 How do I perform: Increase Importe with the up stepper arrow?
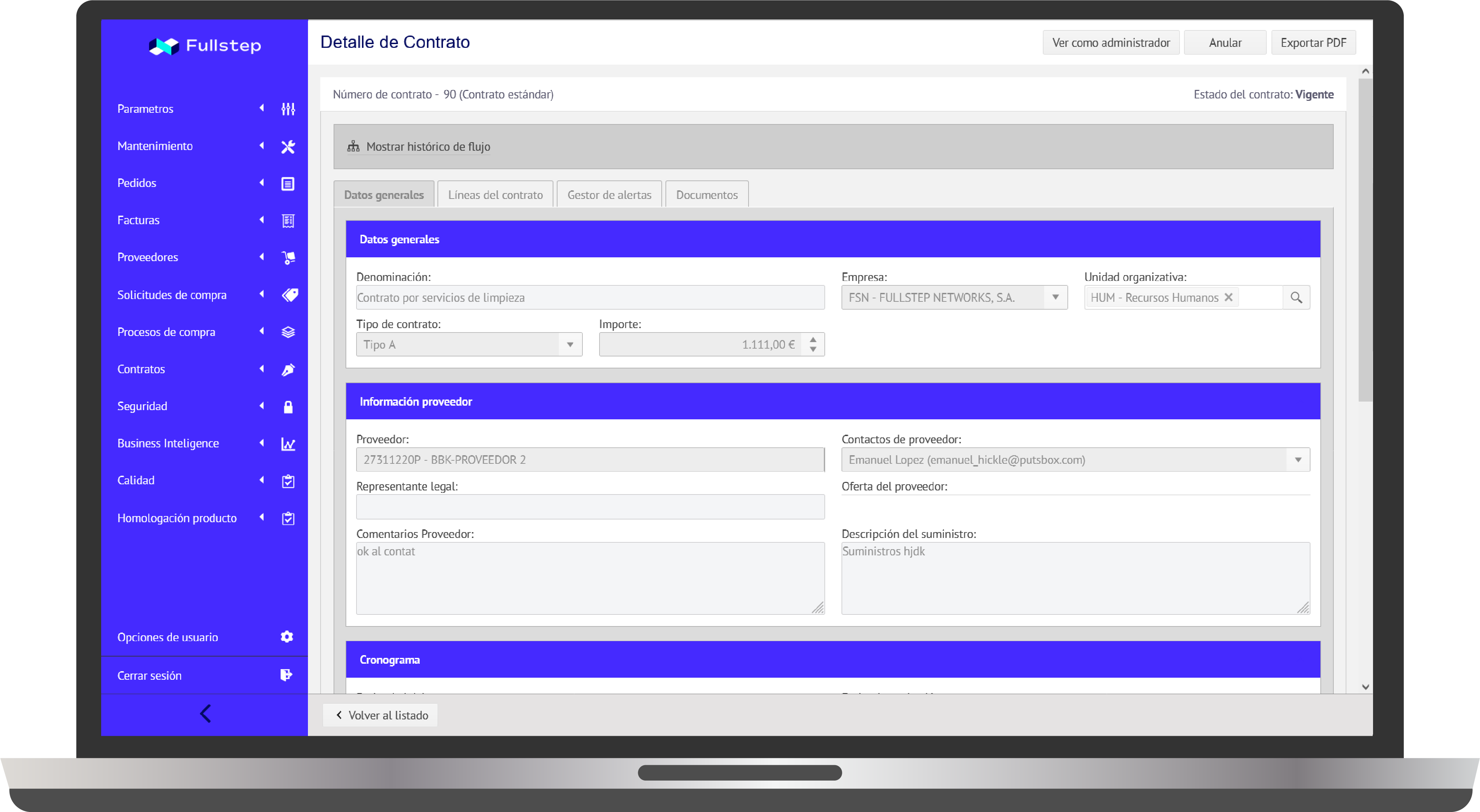(x=813, y=340)
